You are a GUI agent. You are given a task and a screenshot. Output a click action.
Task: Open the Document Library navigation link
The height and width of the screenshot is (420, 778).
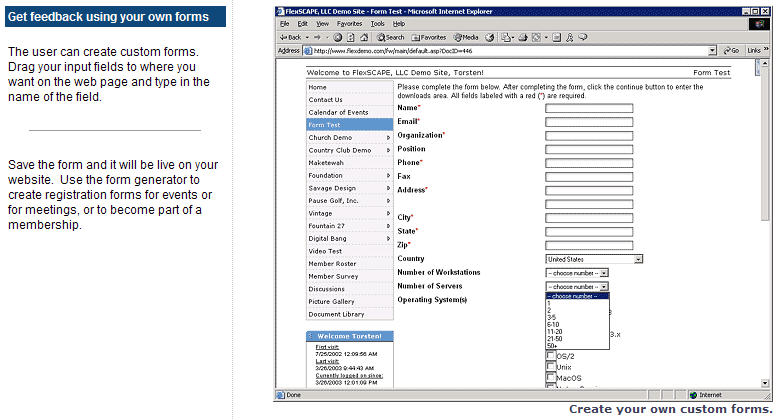(x=336, y=314)
